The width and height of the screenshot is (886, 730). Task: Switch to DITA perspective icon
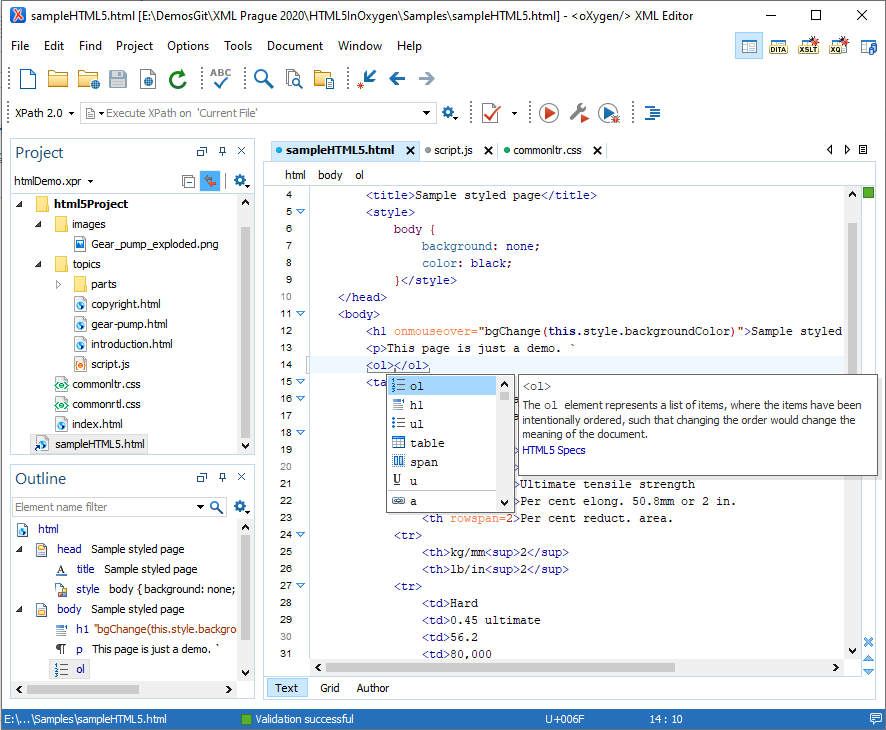click(x=778, y=46)
